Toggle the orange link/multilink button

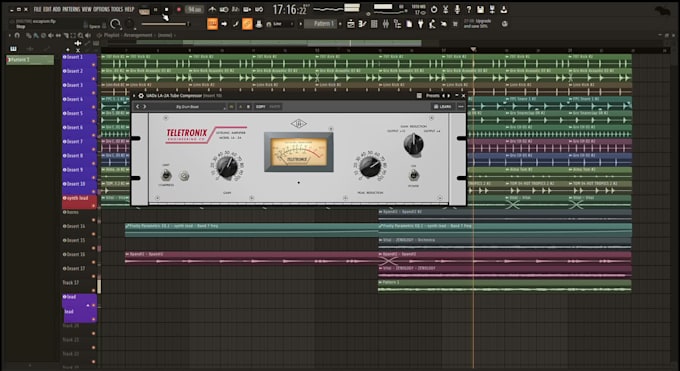tap(247, 24)
